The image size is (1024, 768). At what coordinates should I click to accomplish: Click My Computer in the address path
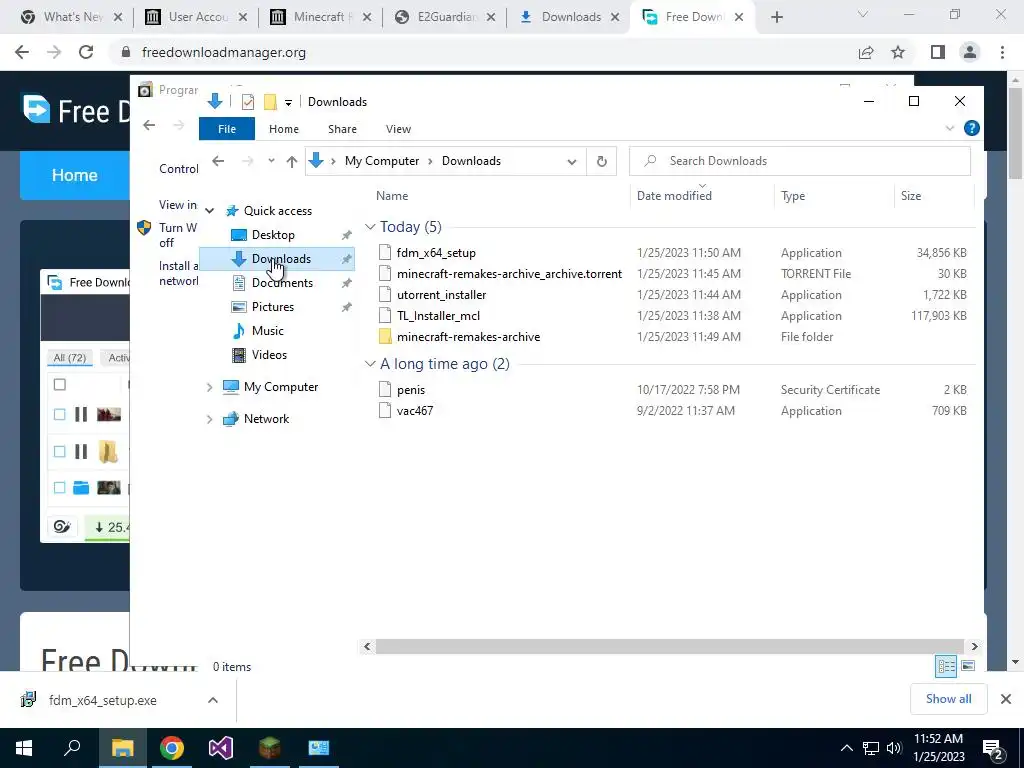(x=382, y=161)
